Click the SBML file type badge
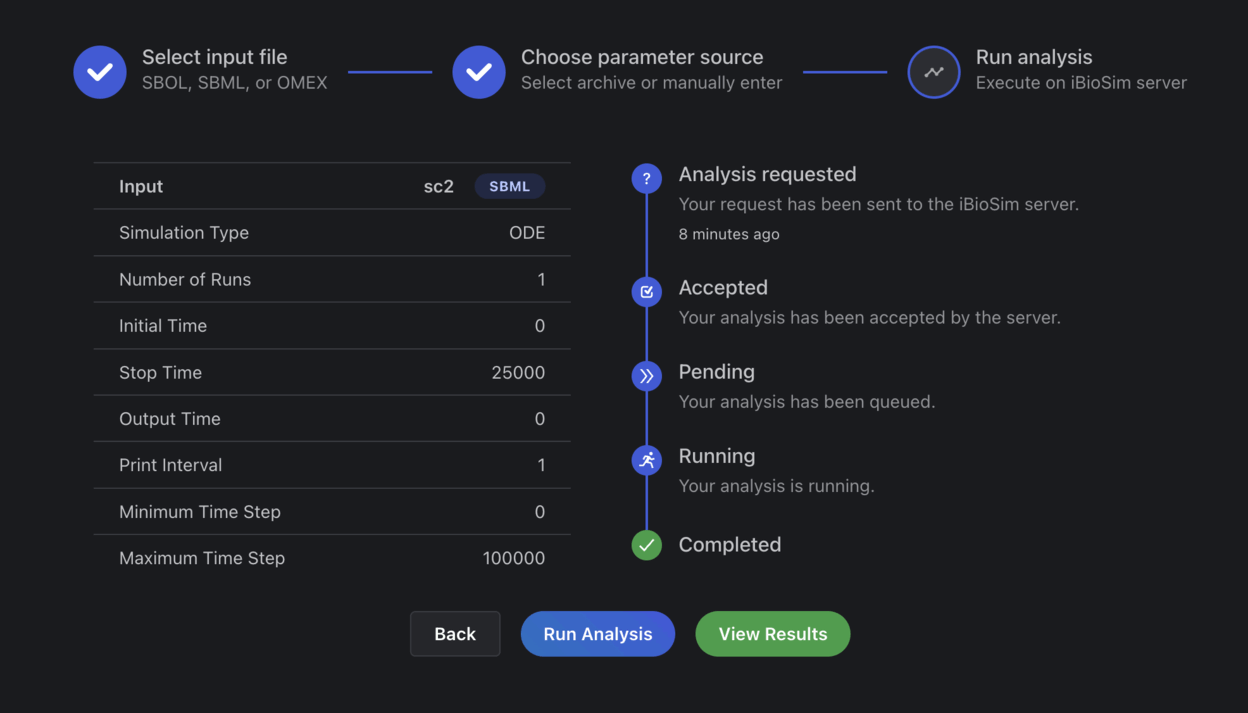Image resolution: width=1248 pixels, height=713 pixels. 510,186
